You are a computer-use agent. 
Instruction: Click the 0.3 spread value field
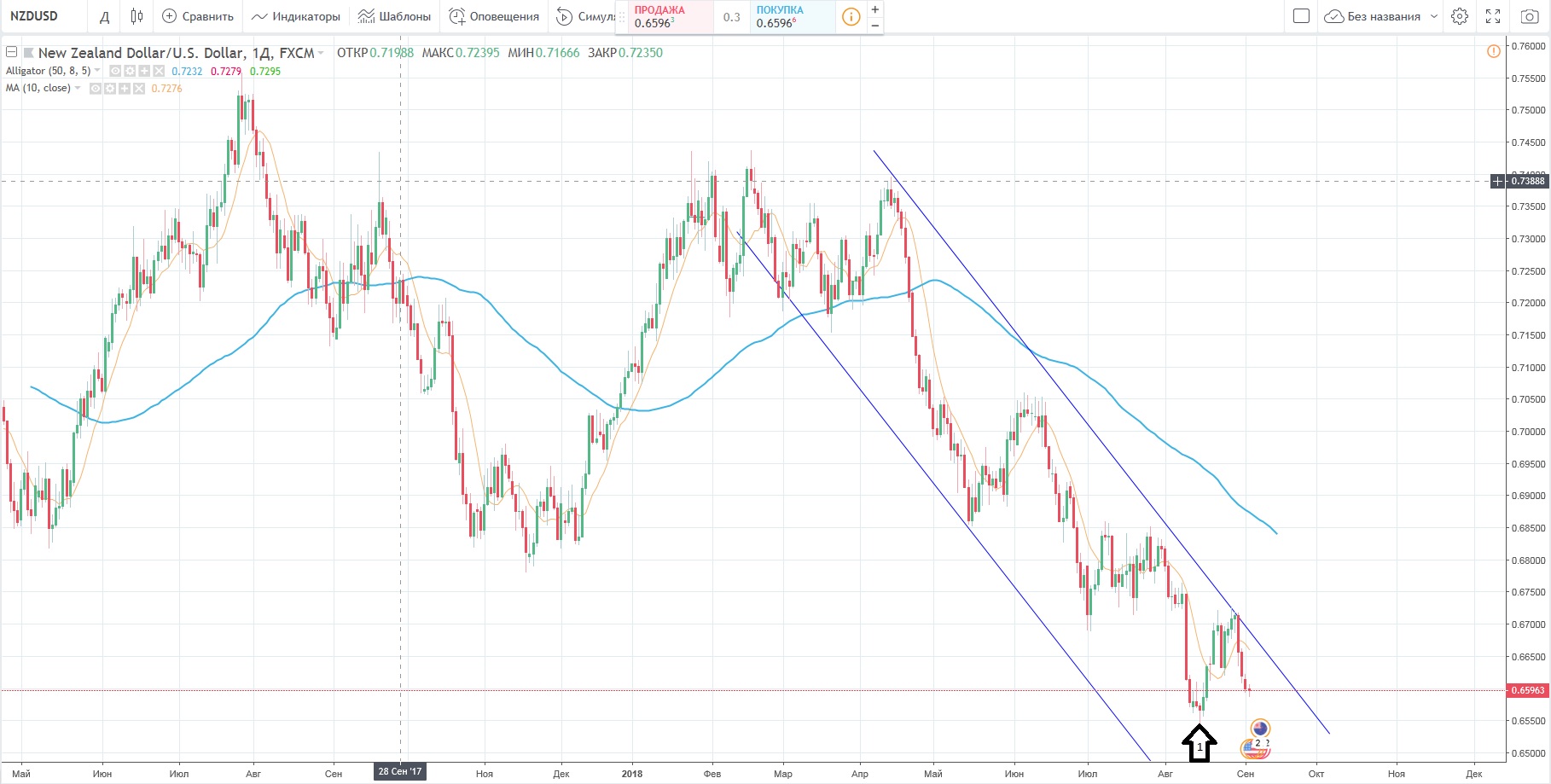[732, 17]
